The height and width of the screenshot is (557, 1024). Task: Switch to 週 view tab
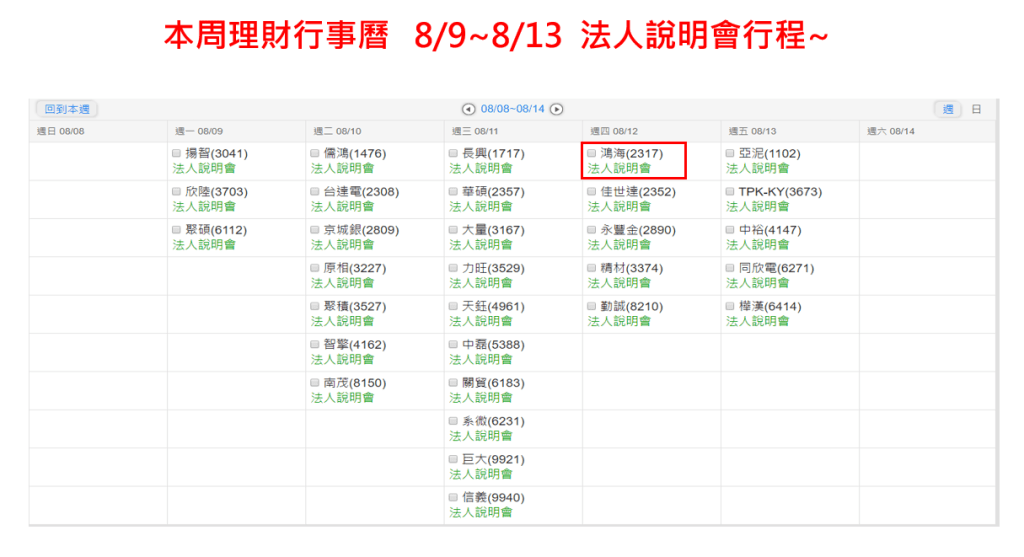(x=946, y=109)
